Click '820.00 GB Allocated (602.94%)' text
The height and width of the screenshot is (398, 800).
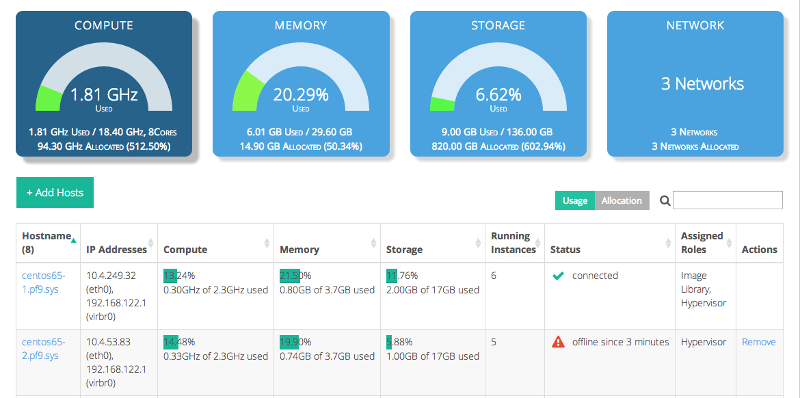click(x=498, y=146)
